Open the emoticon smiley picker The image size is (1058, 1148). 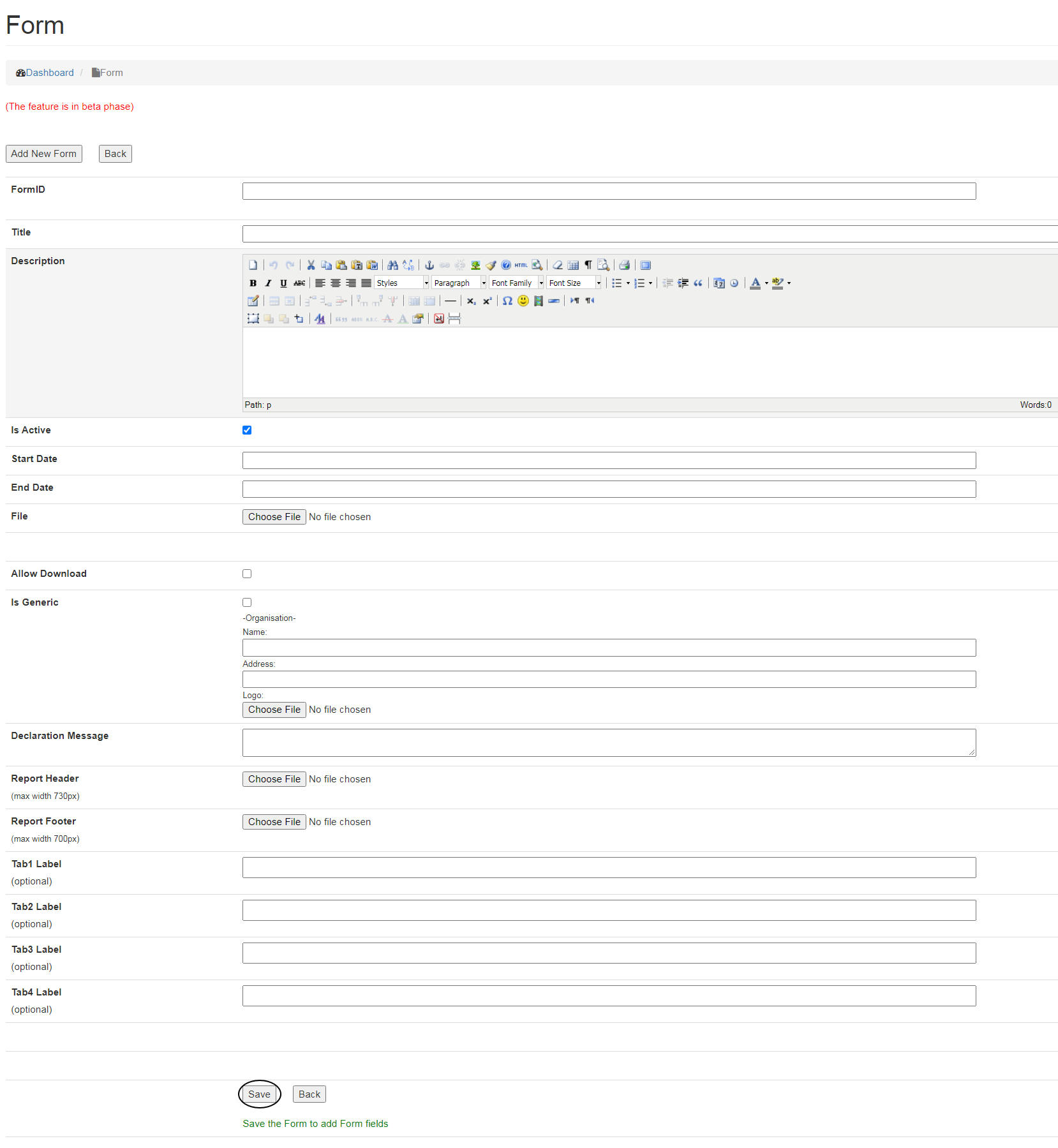click(x=523, y=301)
